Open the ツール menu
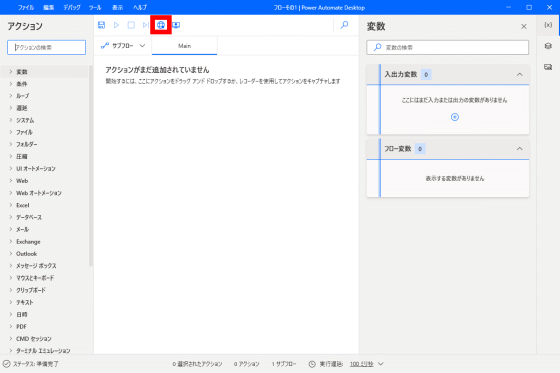560x373 pixels. [x=95, y=8]
